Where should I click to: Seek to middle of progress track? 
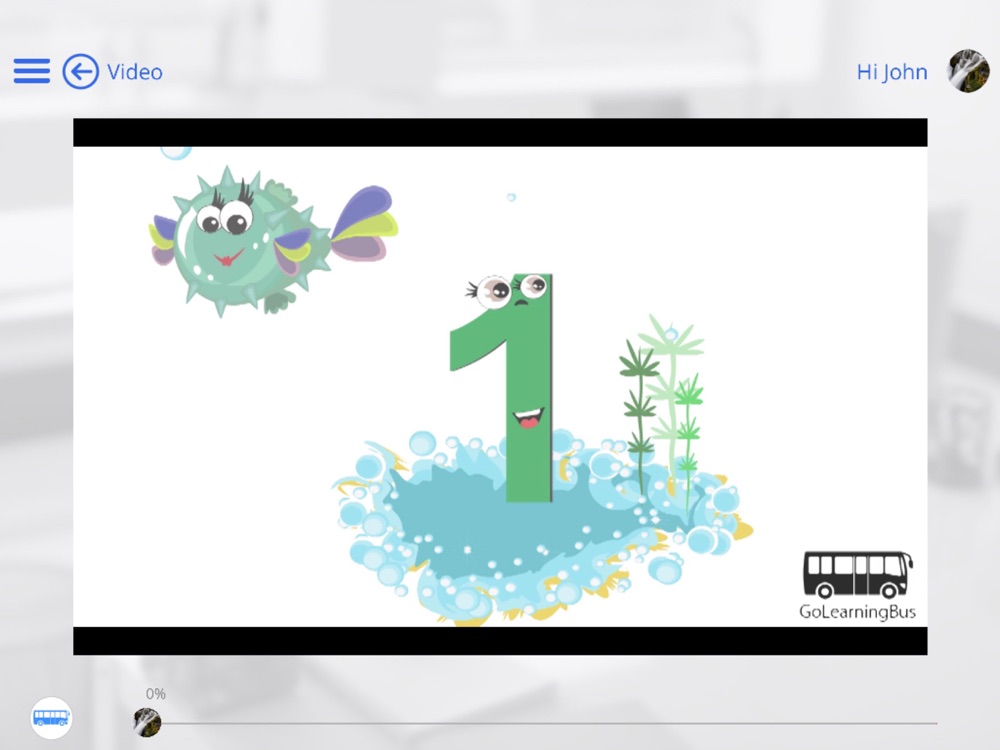[x=542, y=723]
